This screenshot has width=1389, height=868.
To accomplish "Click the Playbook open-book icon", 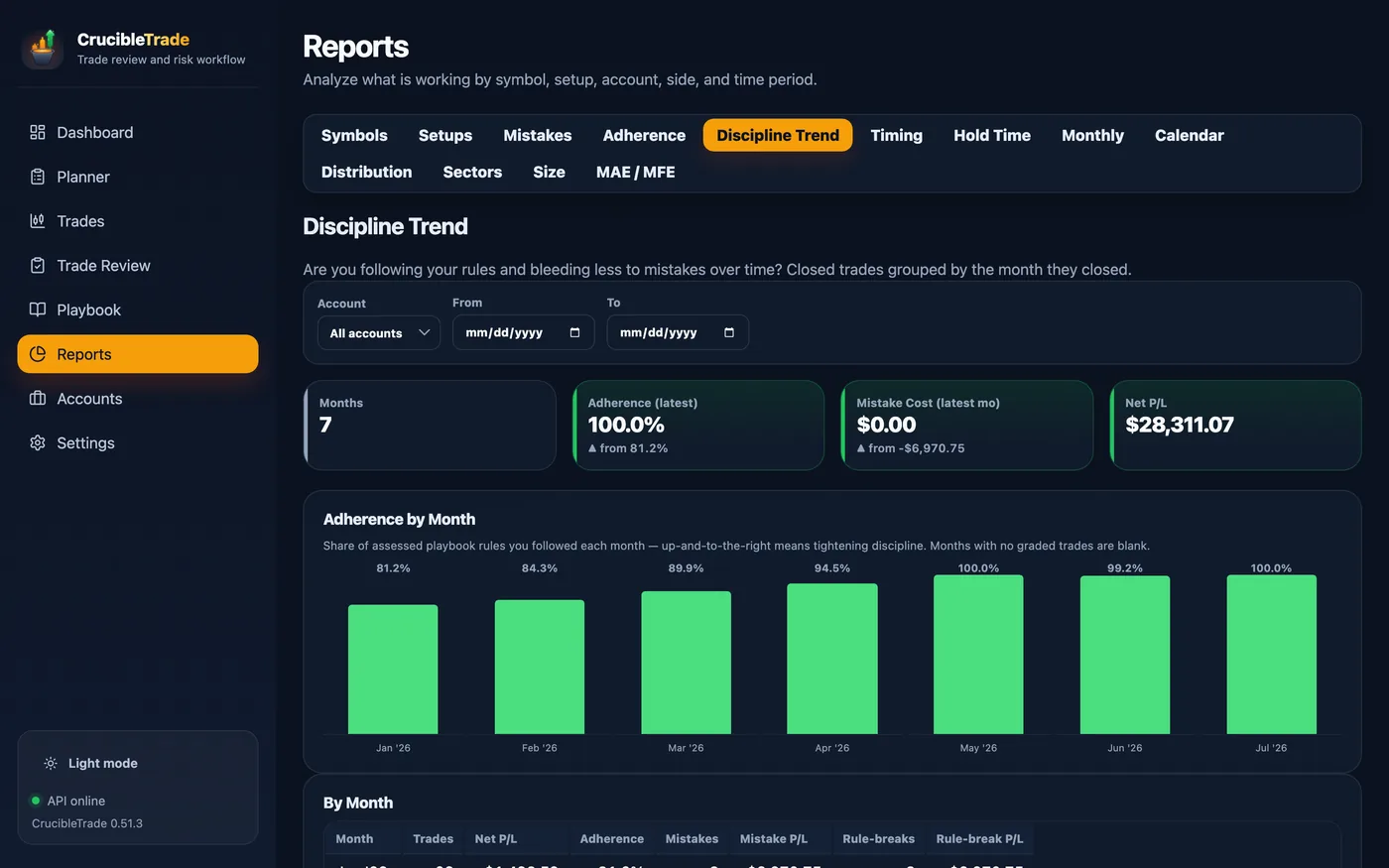I will (x=38, y=310).
